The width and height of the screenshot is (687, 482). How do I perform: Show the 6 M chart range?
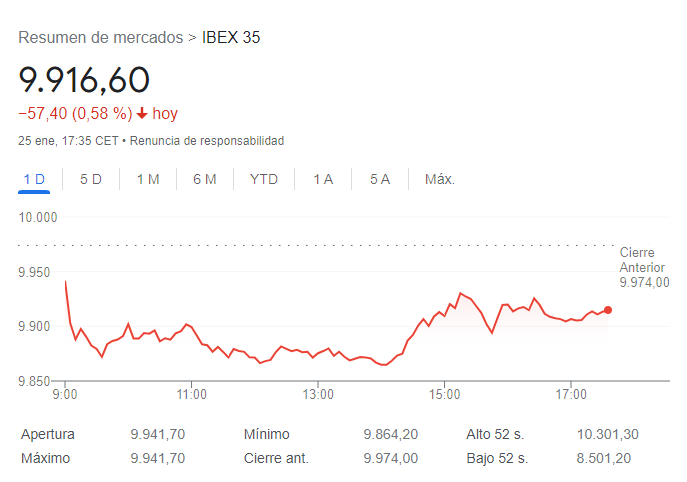(205, 179)
